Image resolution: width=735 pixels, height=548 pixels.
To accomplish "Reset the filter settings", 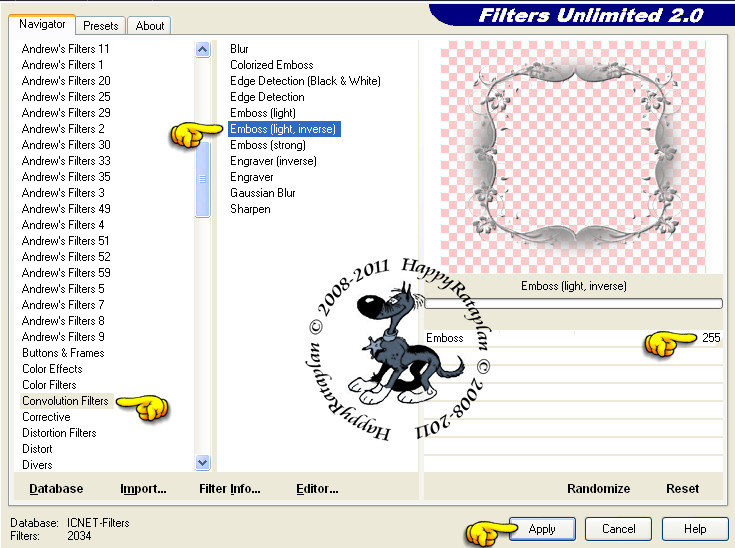I will pyautogui.click(x=682, y=488).
